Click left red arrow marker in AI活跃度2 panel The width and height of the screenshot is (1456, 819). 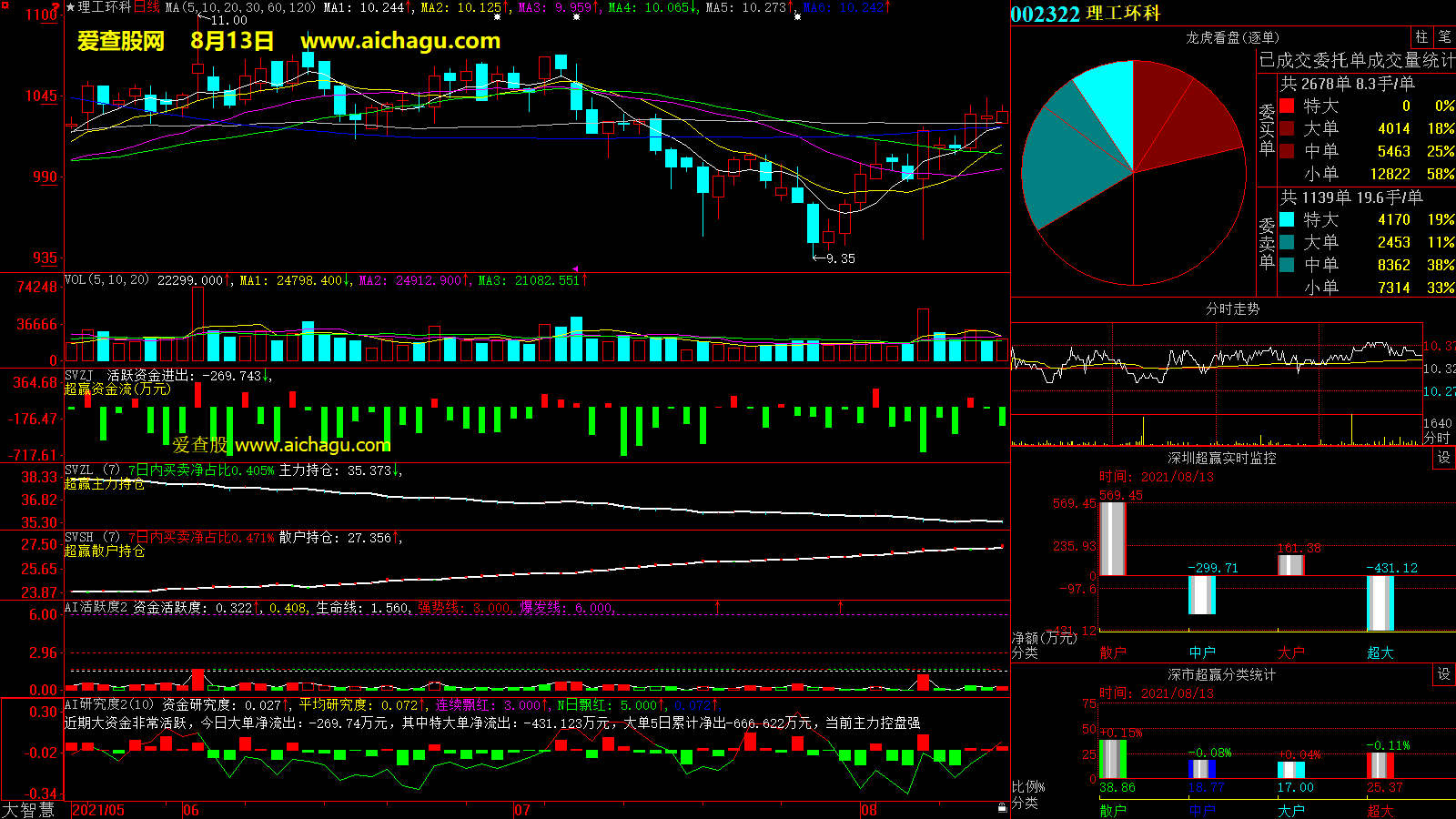pos(718,606)
